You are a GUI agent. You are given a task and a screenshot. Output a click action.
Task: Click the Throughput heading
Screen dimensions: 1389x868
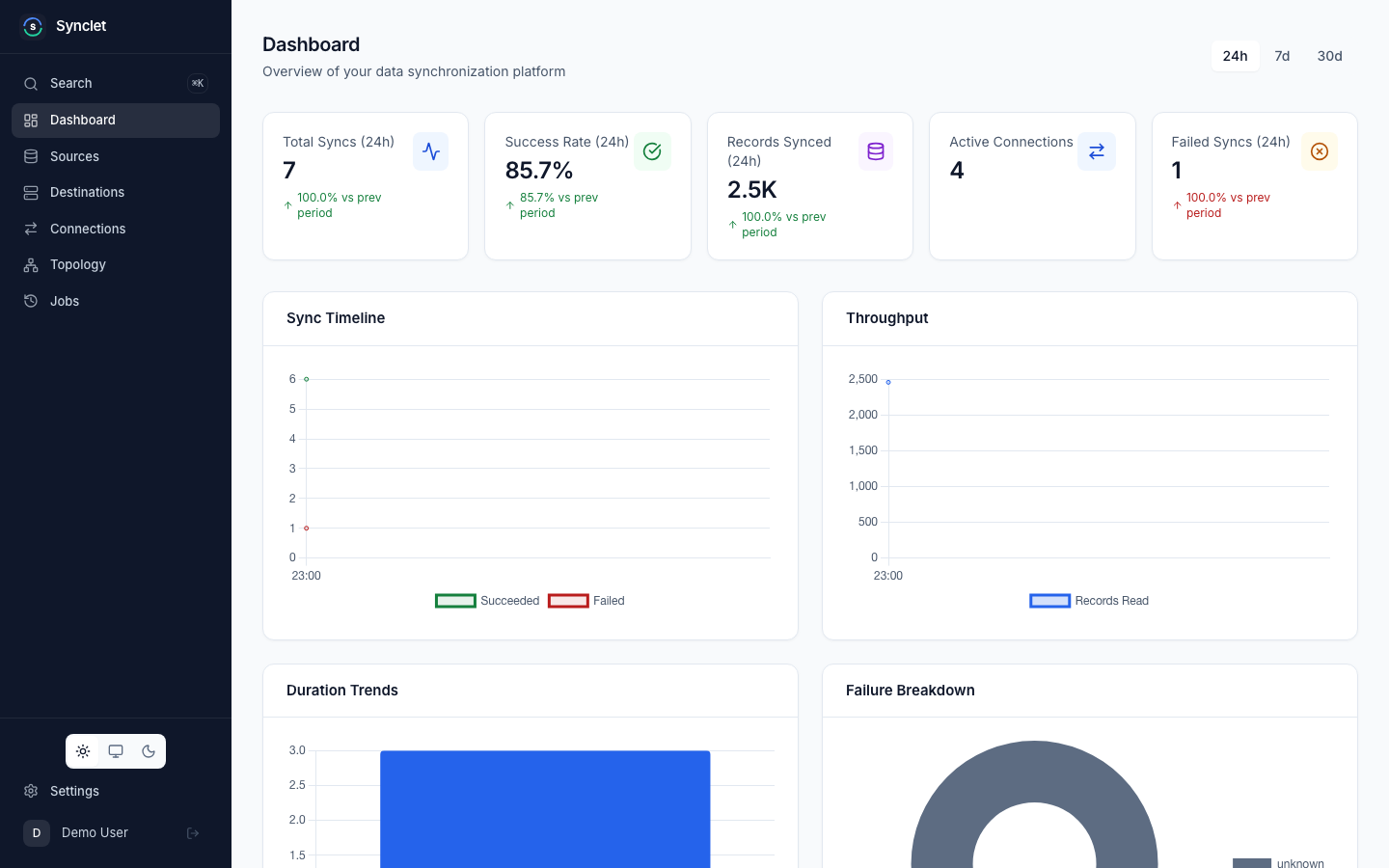click(887, 318)
